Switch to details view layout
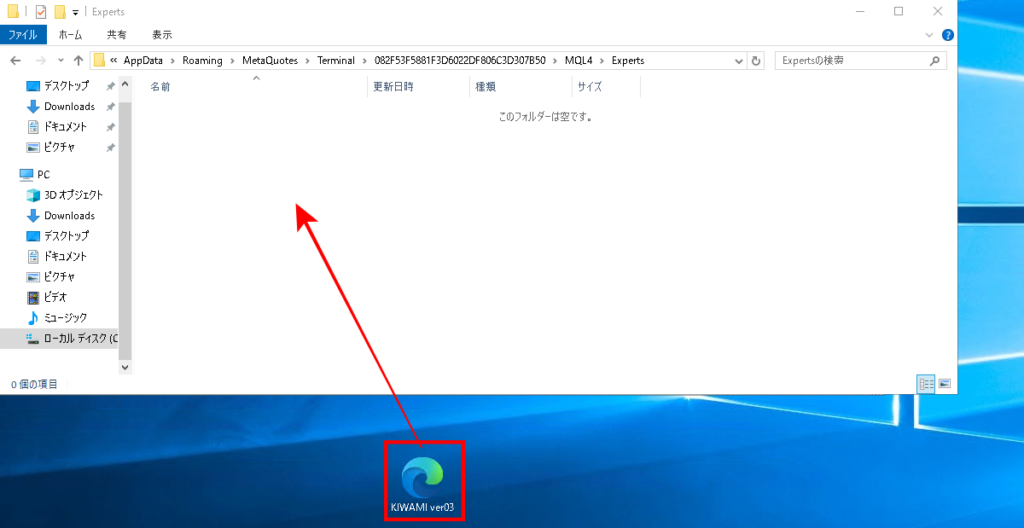Screen dimensions: 1024x528 (x=926, y=384)
